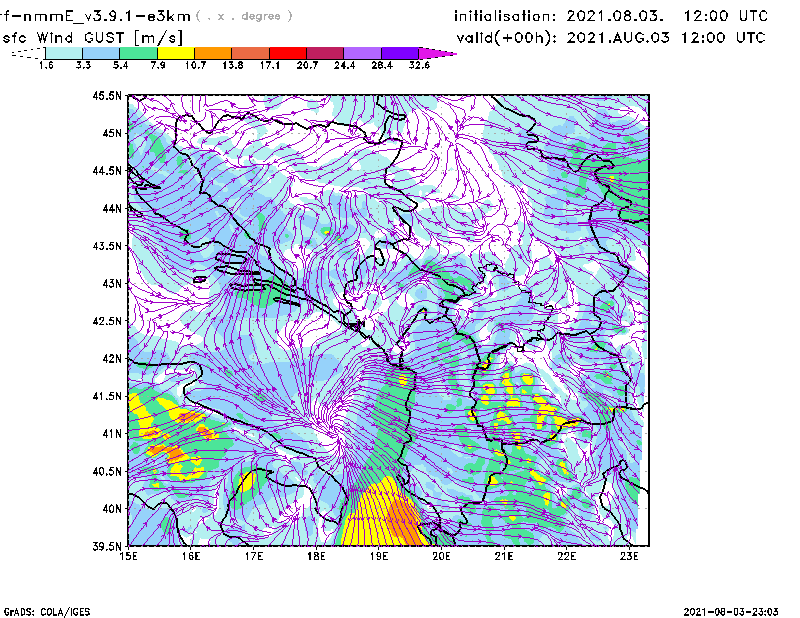Select the lavender 24.4–28.4 legend swatch
Viewport: 800px width, 618px height.
pyautogui.click(x=363, y=53)
